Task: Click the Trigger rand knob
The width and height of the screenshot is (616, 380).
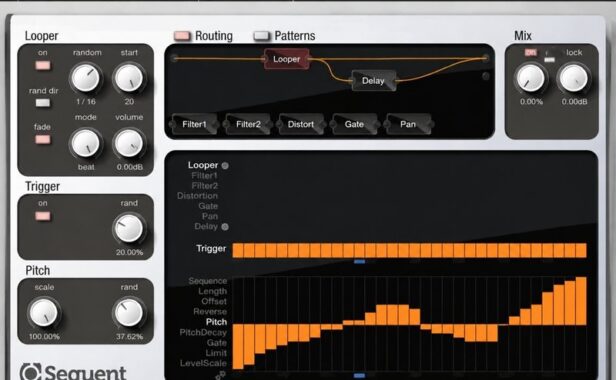Action: pos(128,228)
